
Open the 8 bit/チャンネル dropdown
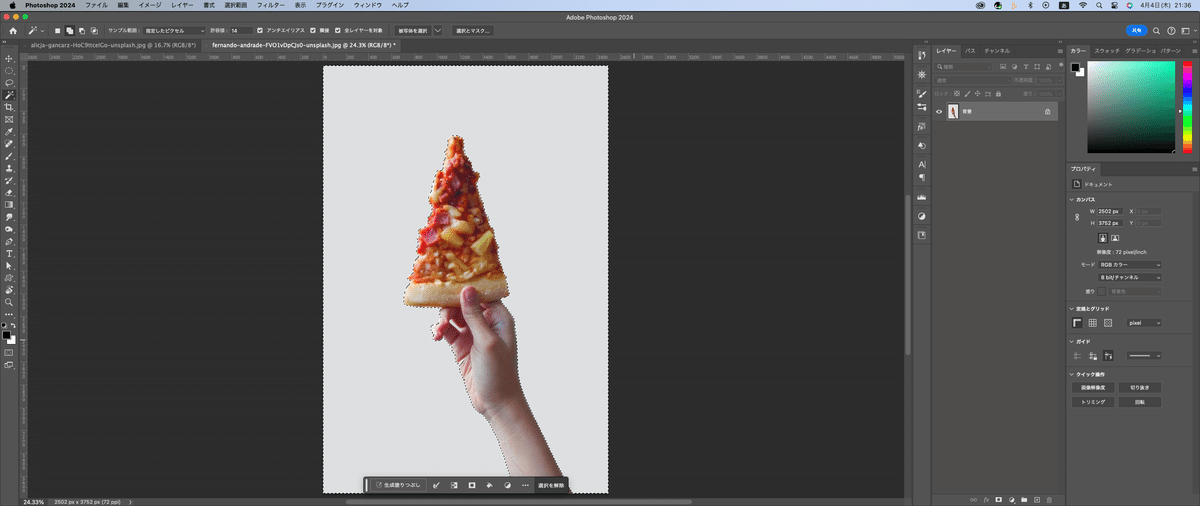1130,277
